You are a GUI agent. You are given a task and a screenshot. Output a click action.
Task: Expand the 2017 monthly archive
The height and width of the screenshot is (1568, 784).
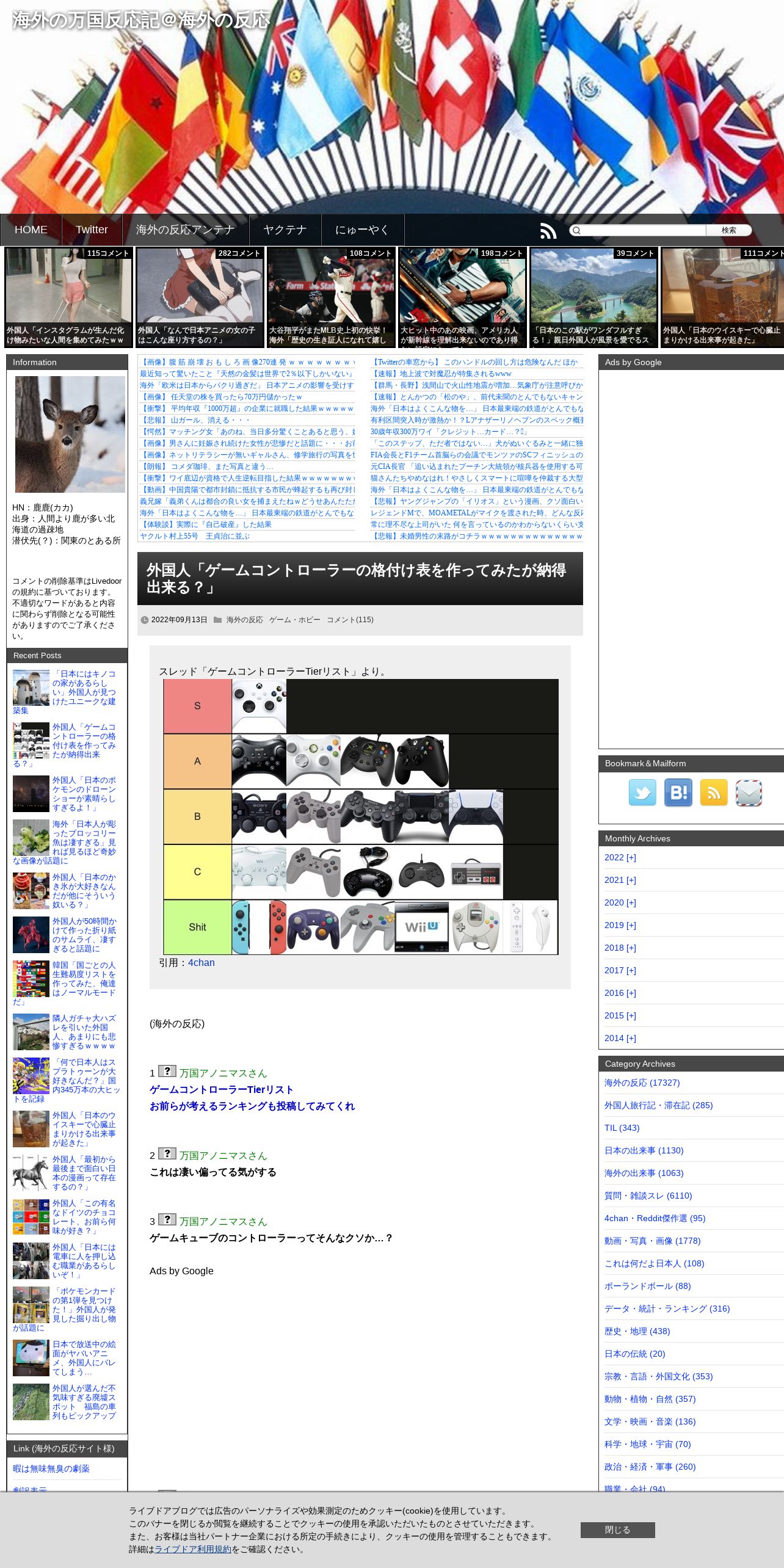(x=620, y=970)
